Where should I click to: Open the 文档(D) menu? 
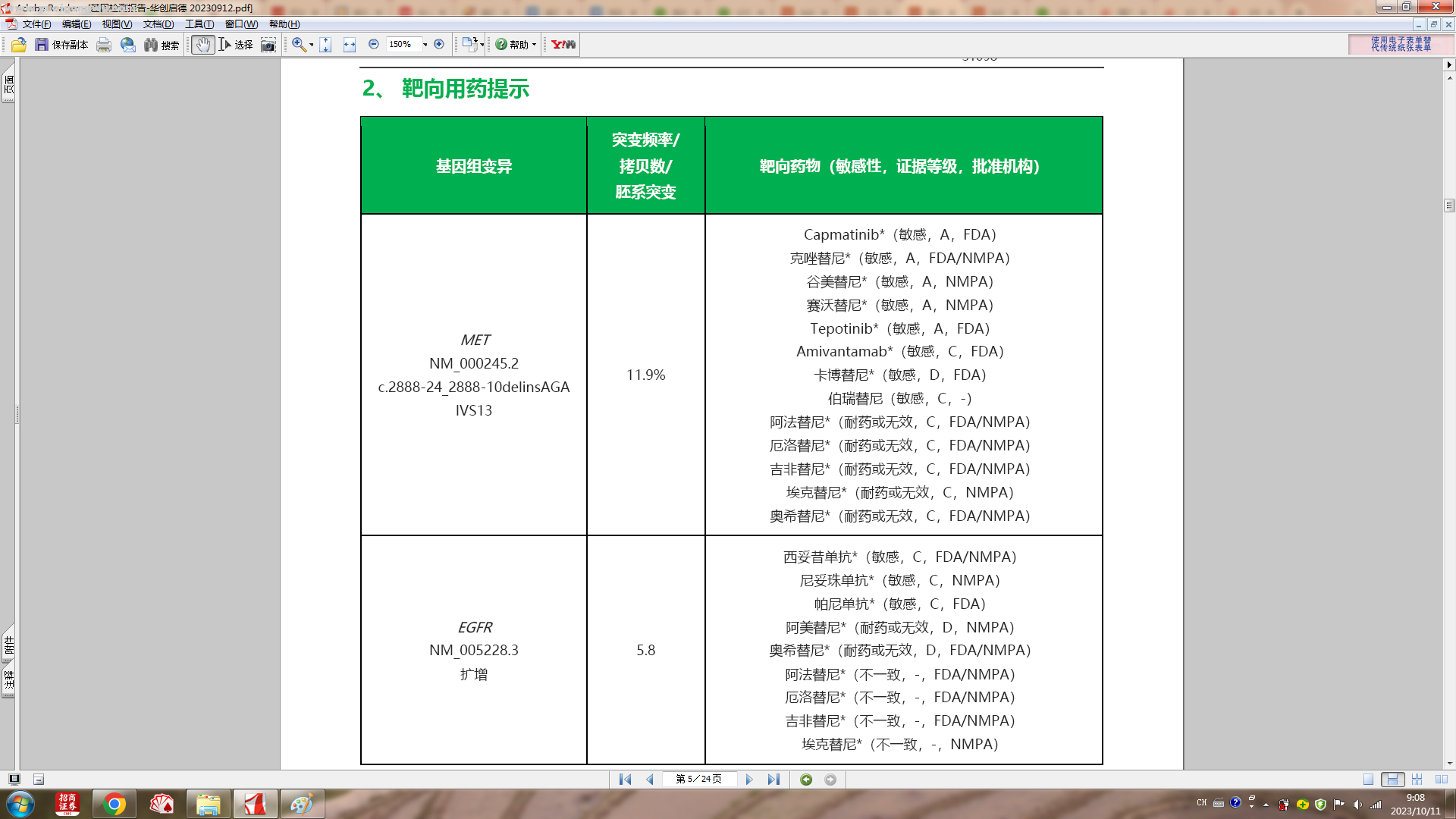click(158, 24)
